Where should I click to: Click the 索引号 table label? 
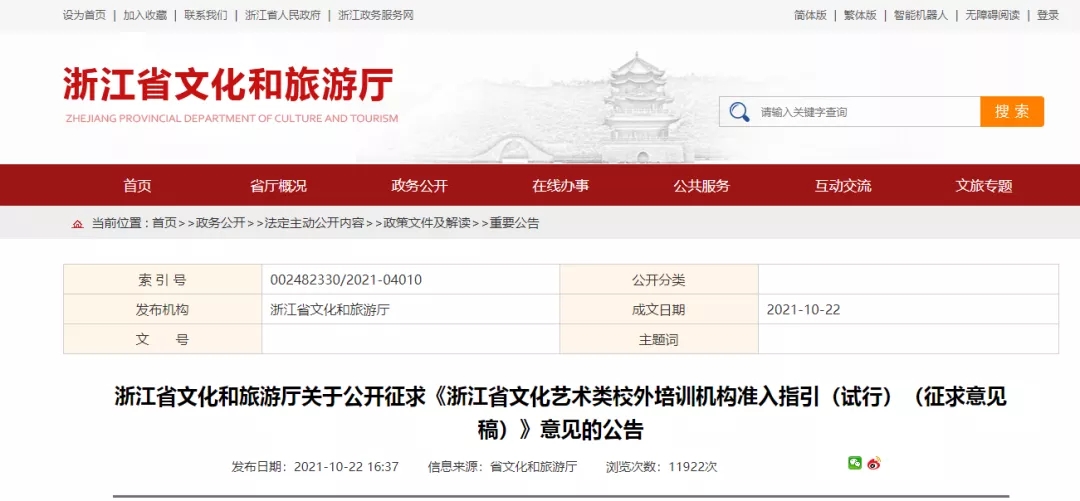tap(162, 280)
